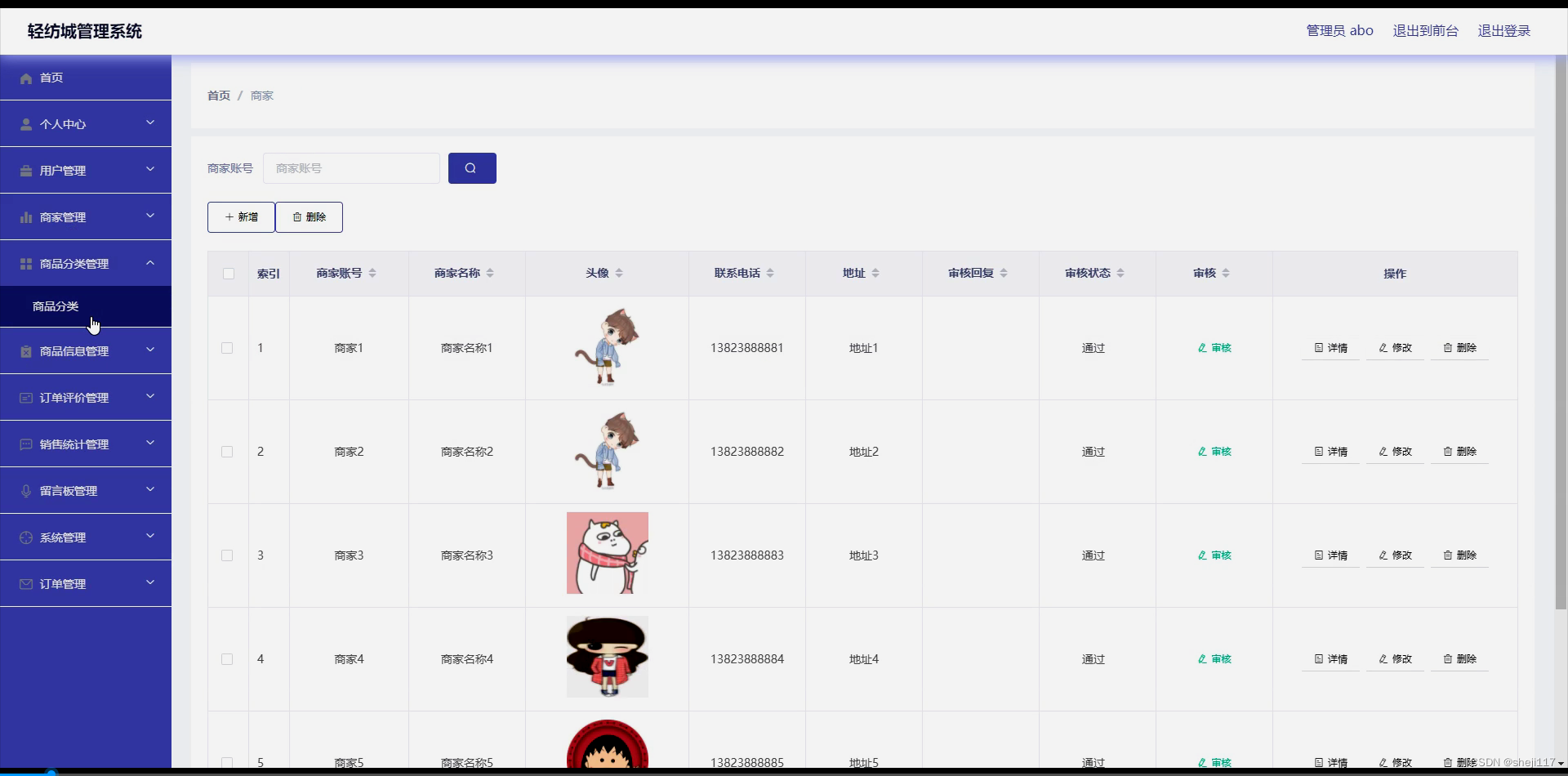
Task: Click the 商家管理 chart icon
Action: click(25, 216)
